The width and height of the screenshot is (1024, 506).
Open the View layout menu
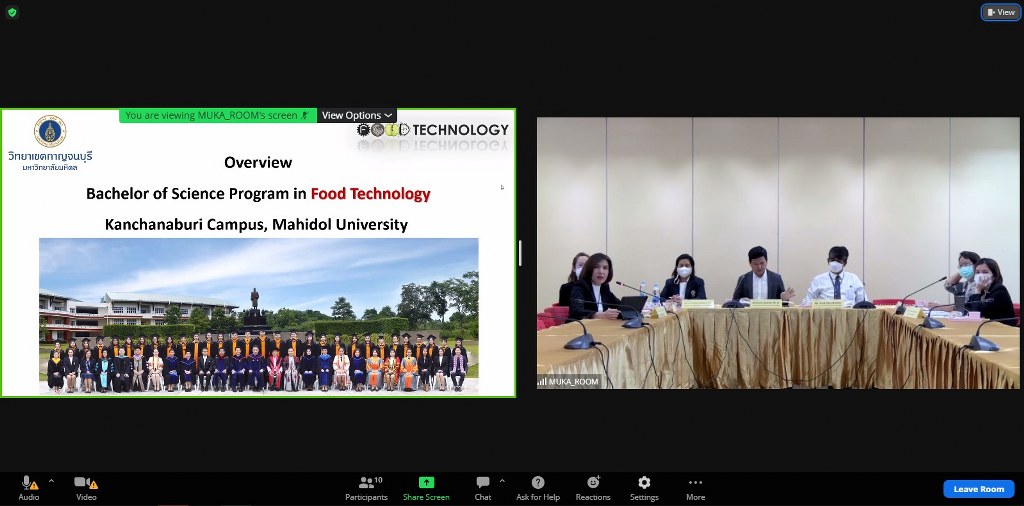tap(1001, 12)
